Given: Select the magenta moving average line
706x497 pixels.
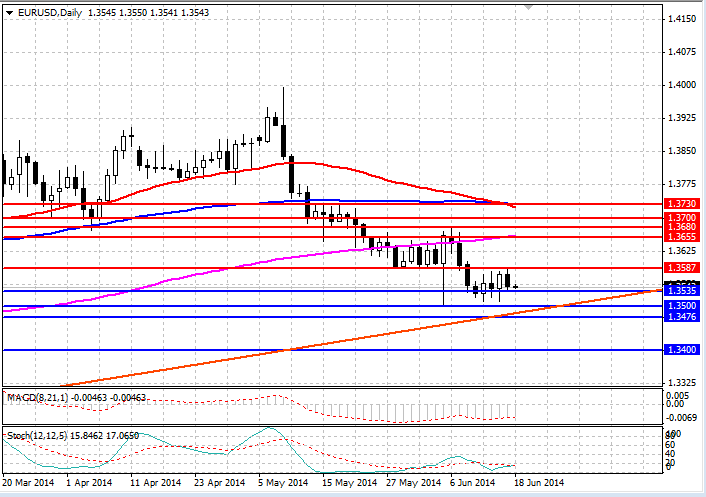Looking at the screenshot, I should click(259, 261).
